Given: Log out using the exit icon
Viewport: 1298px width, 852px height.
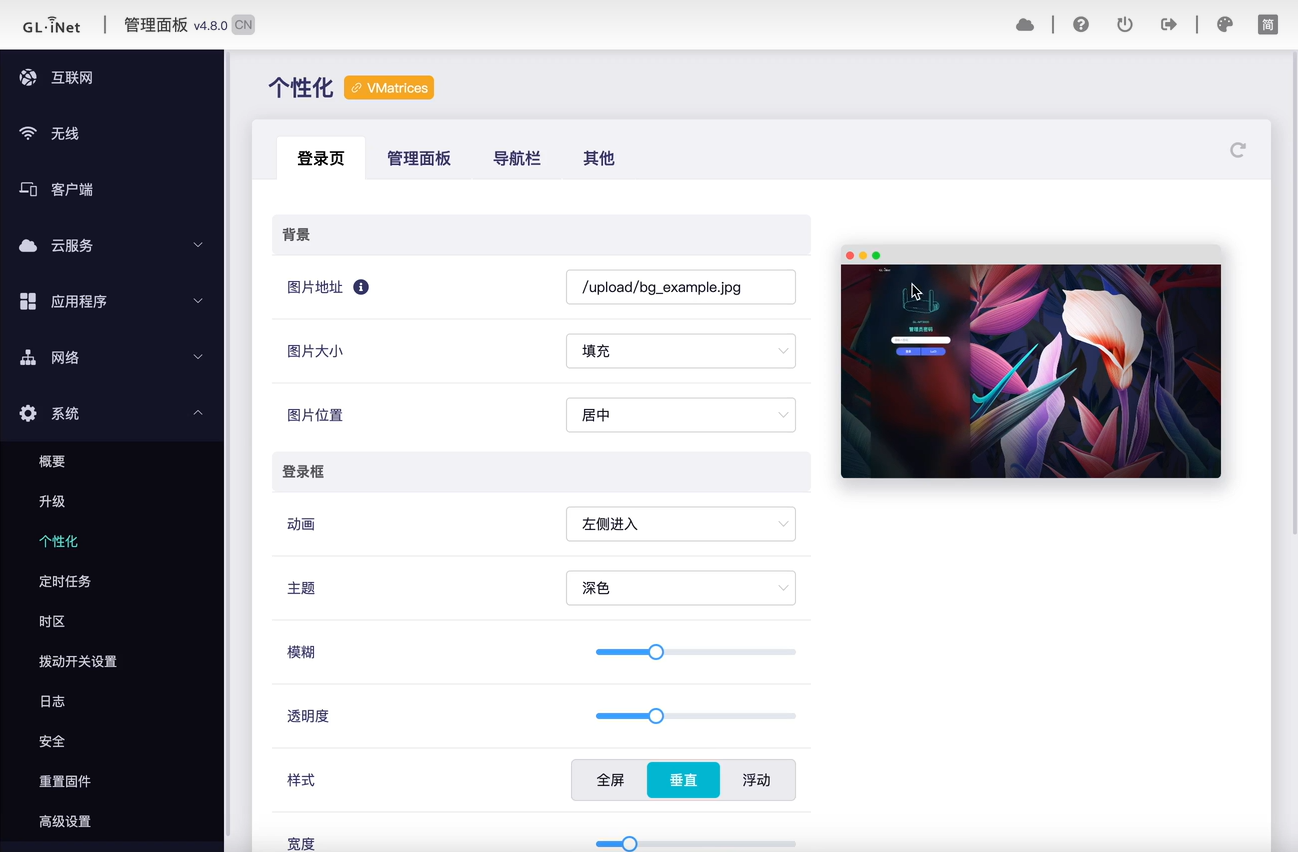Looking at the screenshot, I should pos(1168,23).
